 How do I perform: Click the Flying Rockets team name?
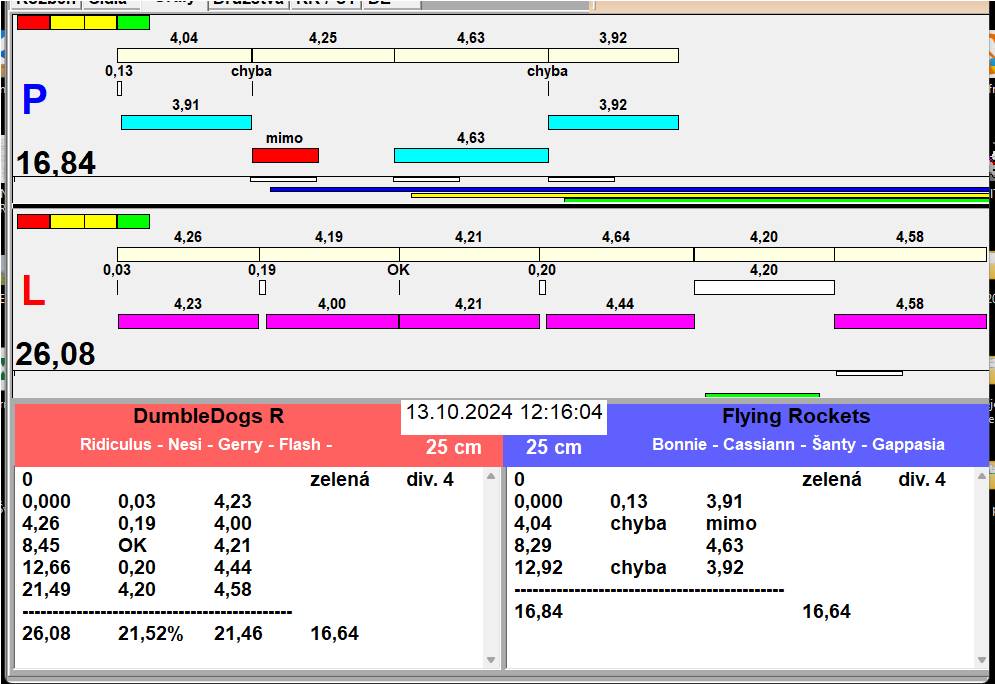pyautogui.click(x=796, y=416)
